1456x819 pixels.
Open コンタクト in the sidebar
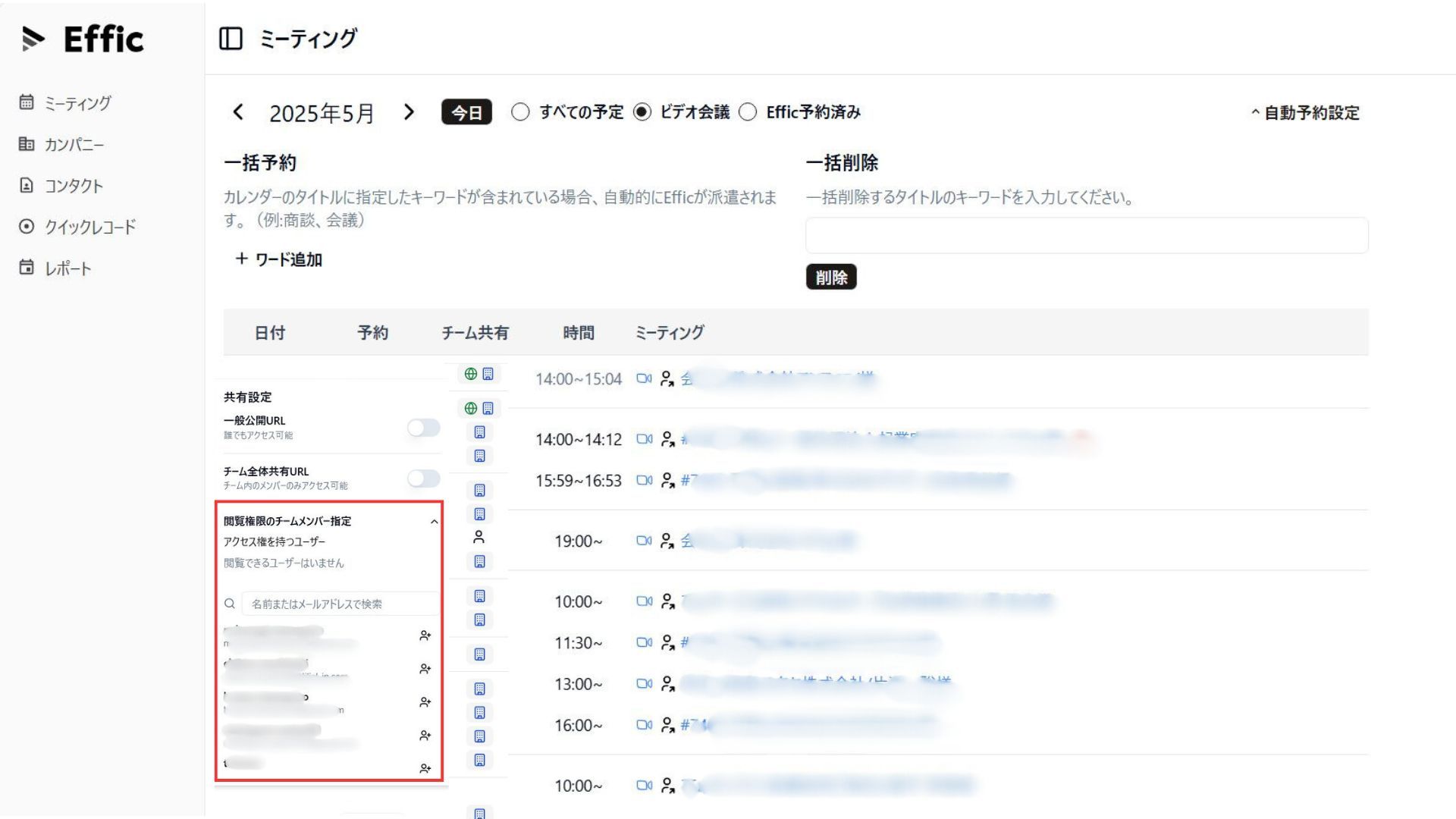click(61, 185)
